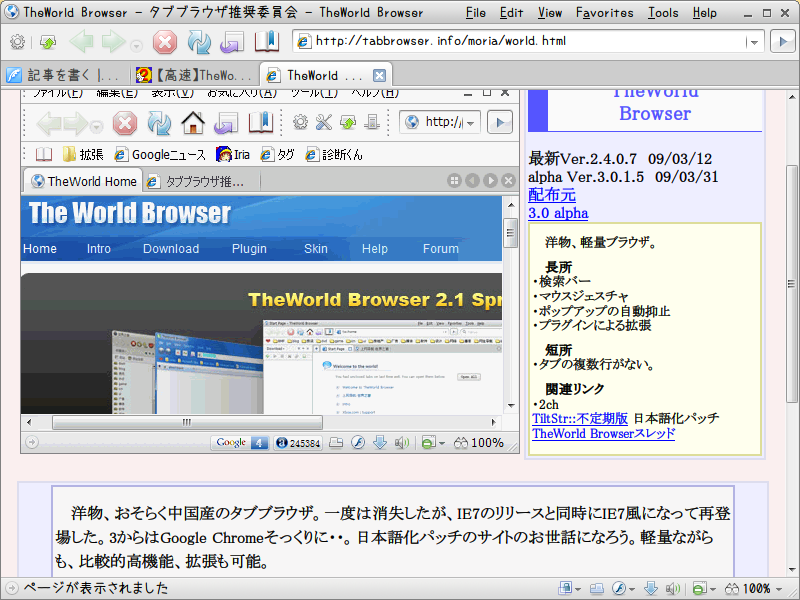Click the Iria bookmark in embedded screenshot
The image size is (800, 600).
(x=233, y=154)
